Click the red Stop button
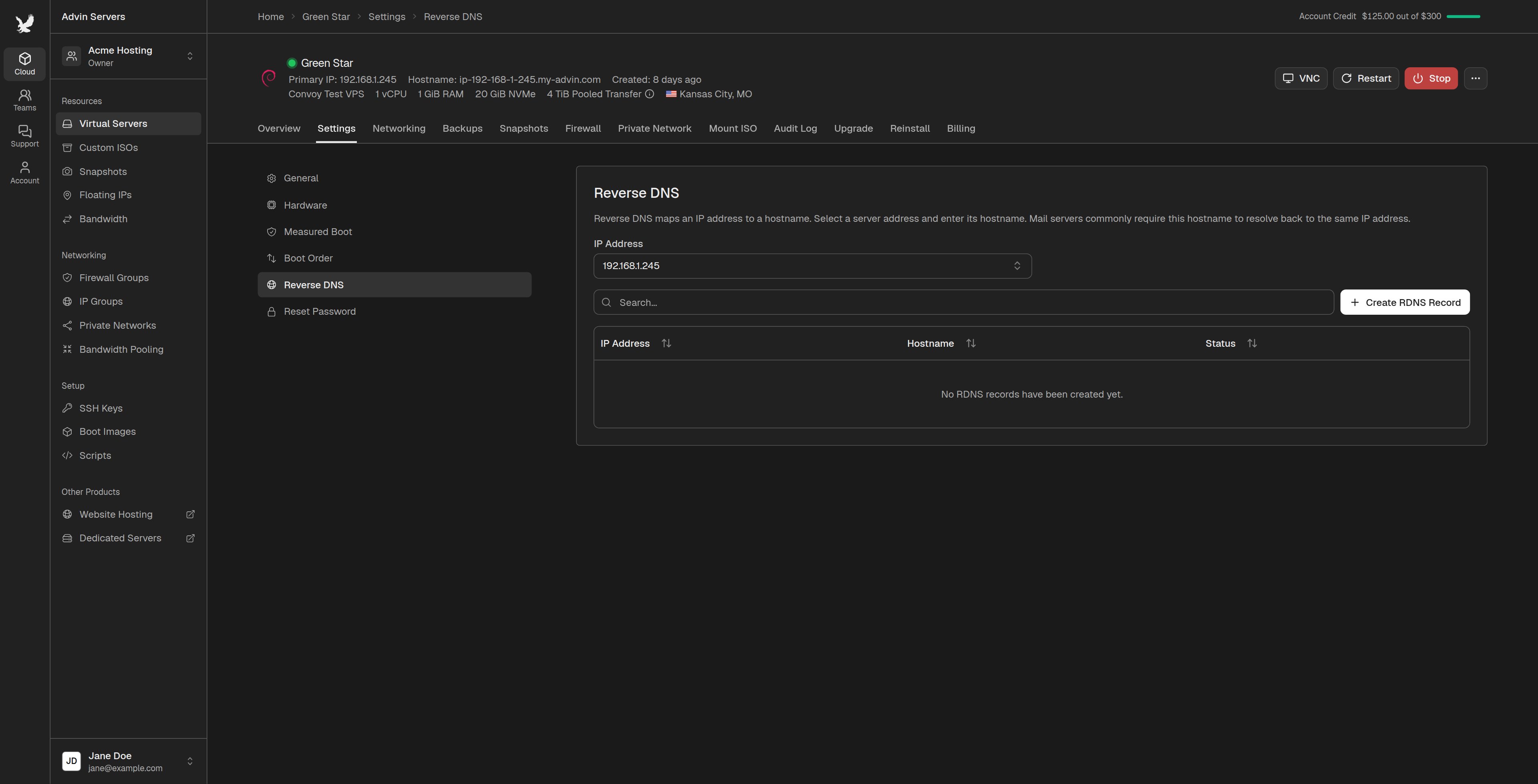The image size is (1538, 784). (x=1431, y=78)
